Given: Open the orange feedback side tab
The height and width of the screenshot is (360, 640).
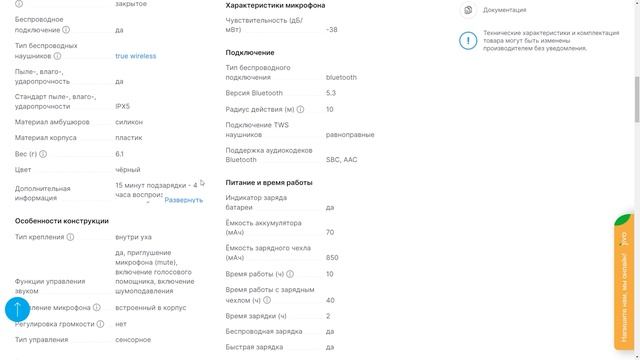Looking at the screenshot, I should [624, 282].
